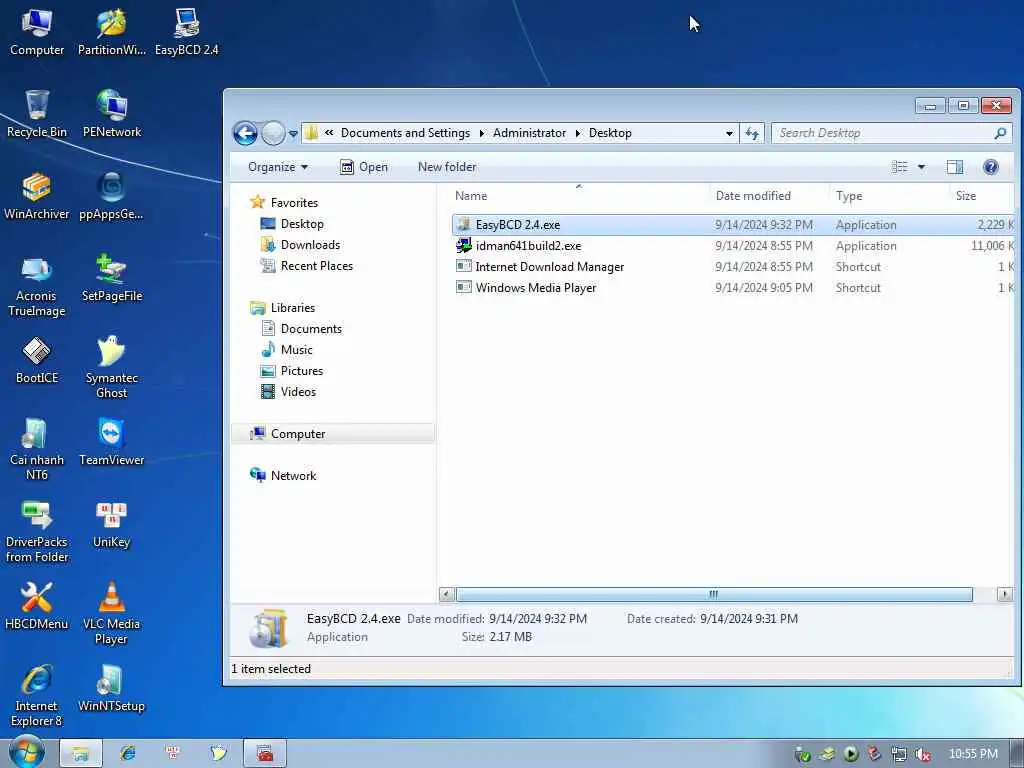Go to Administrator breadcrumb
1024x768 pixels.
(x=530, y=133)
